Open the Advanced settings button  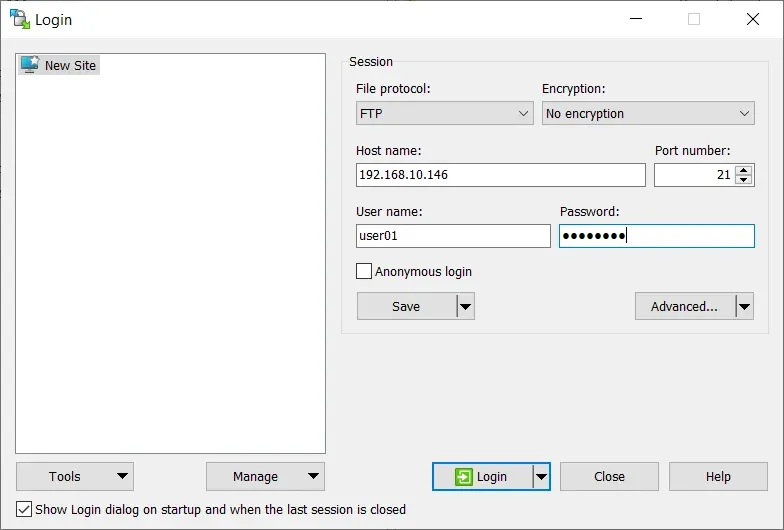pyautogui.click(x=684, y=306)
